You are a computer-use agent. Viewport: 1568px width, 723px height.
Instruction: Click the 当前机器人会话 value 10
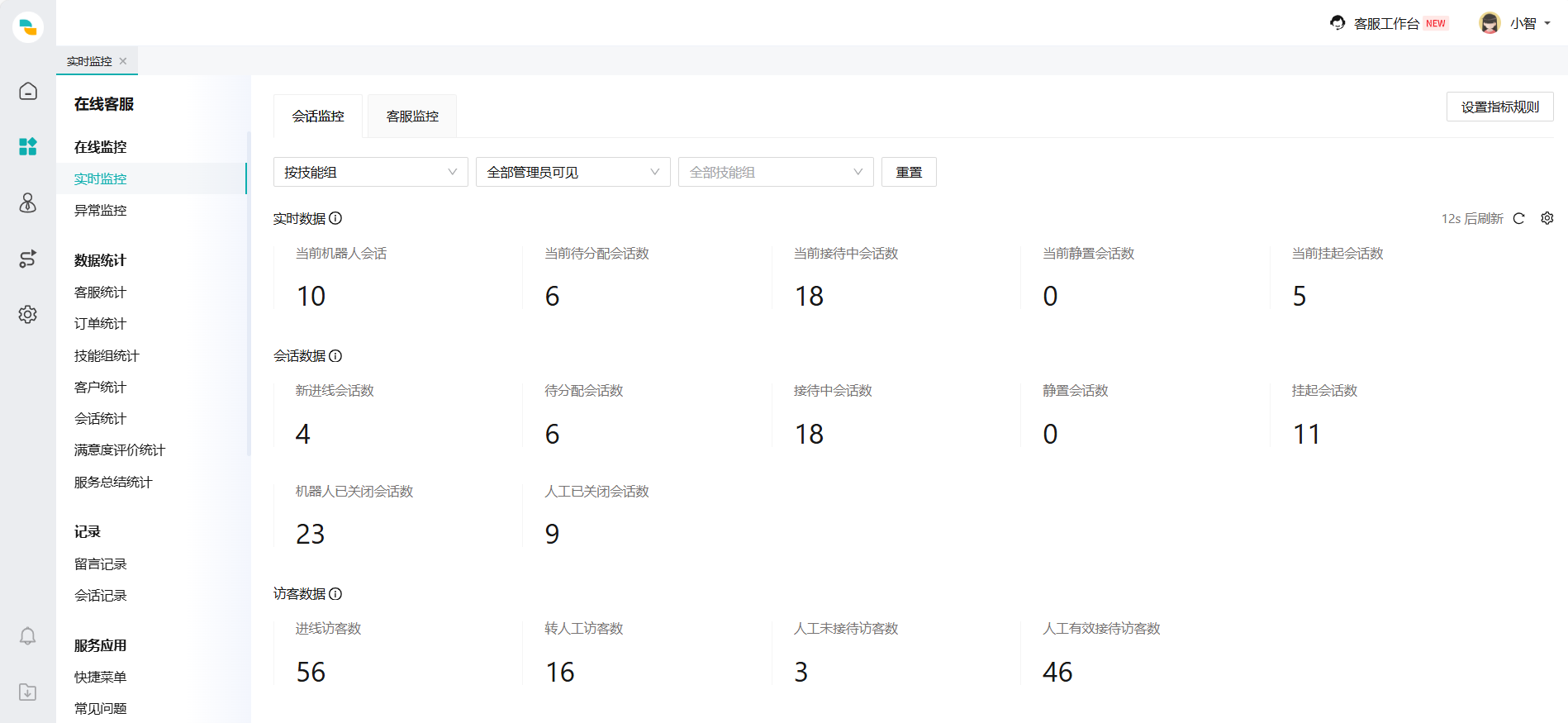tap(311, 296)
